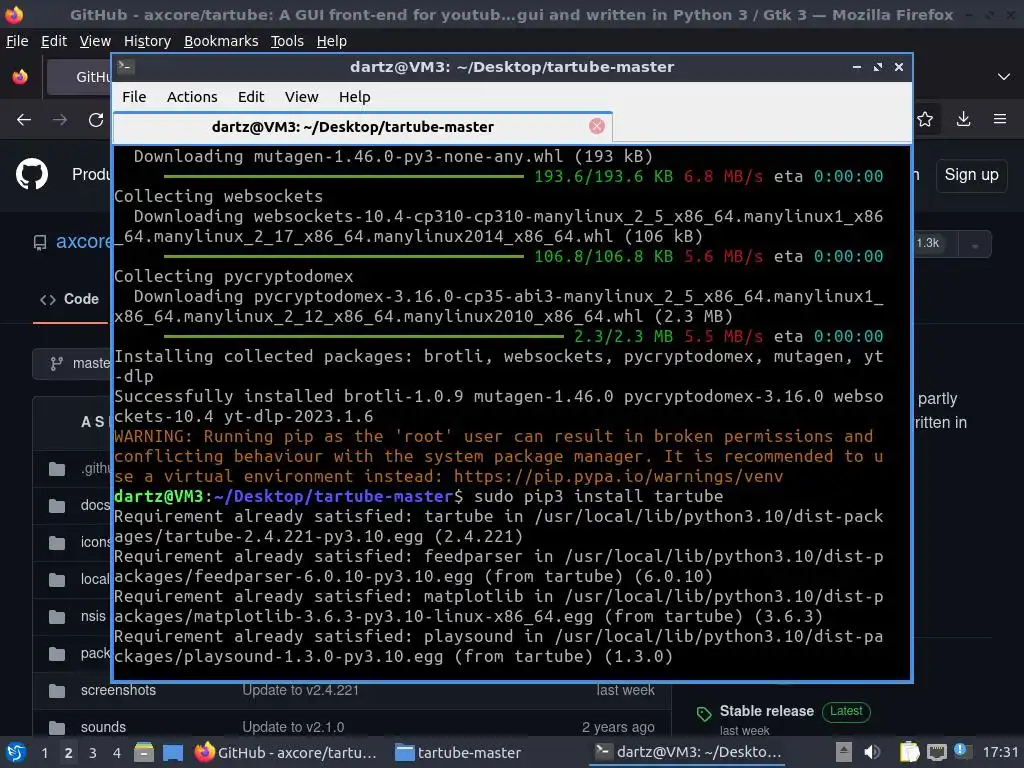Click the repository icon beside axcore
This screenshot has width=1024, height=768.
click(40, 243)
